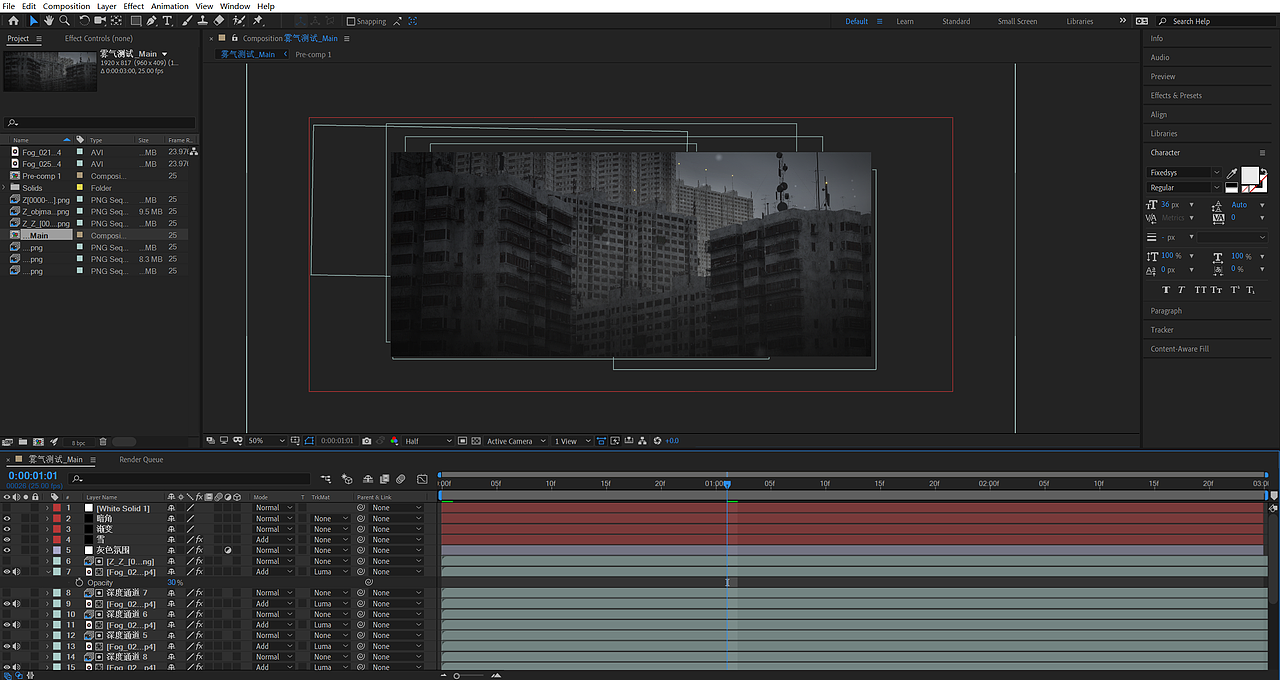Switch to the Learn workspace
This screenshot has width=1280, height=680.
pyautogui.click(x=905, y=21)
